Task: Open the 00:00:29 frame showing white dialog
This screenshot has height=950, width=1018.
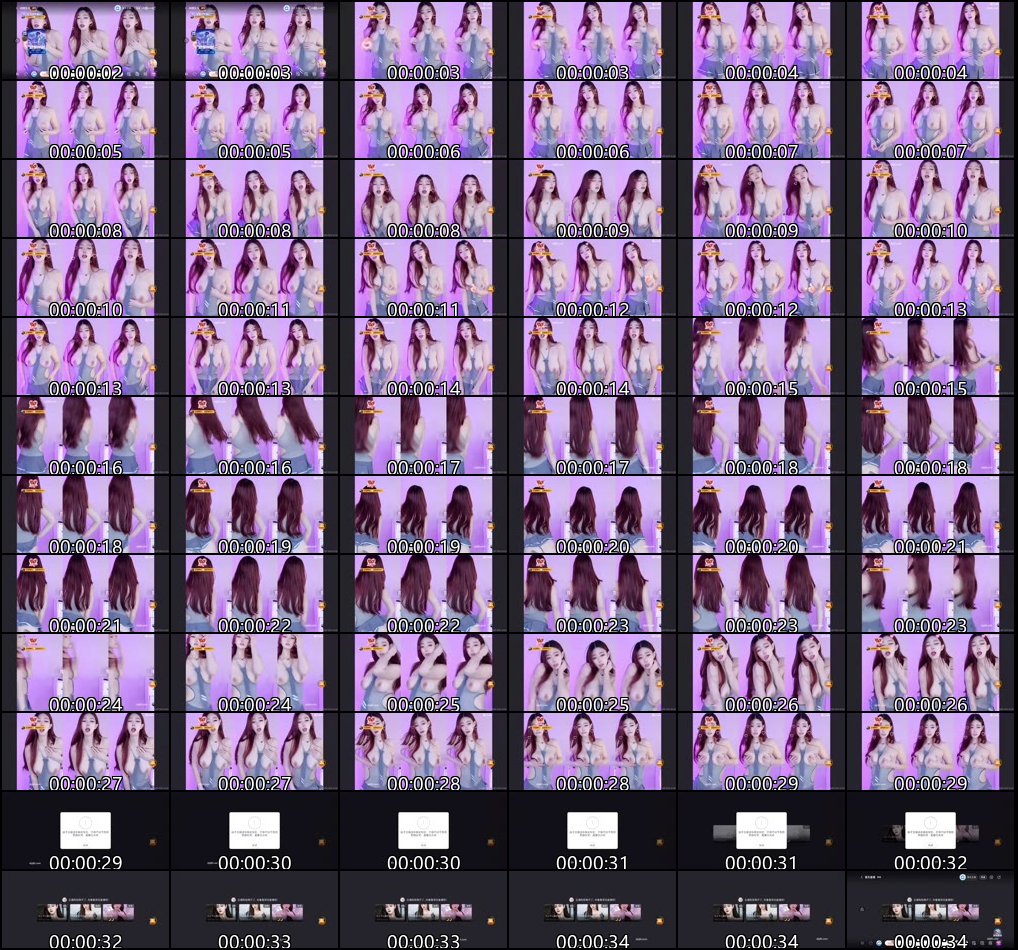Action: coord(85,830)
